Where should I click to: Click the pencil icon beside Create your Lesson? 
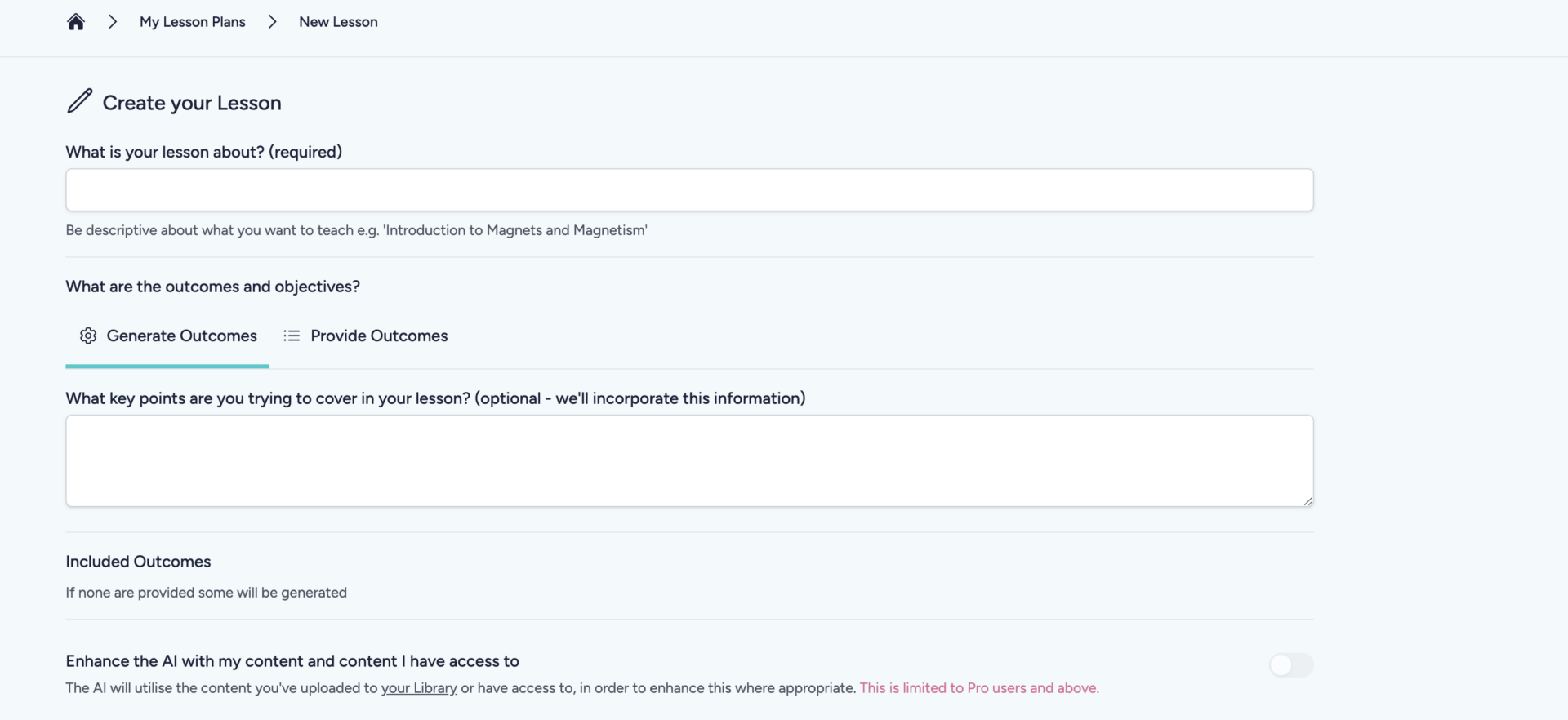[x=79, y=101]
